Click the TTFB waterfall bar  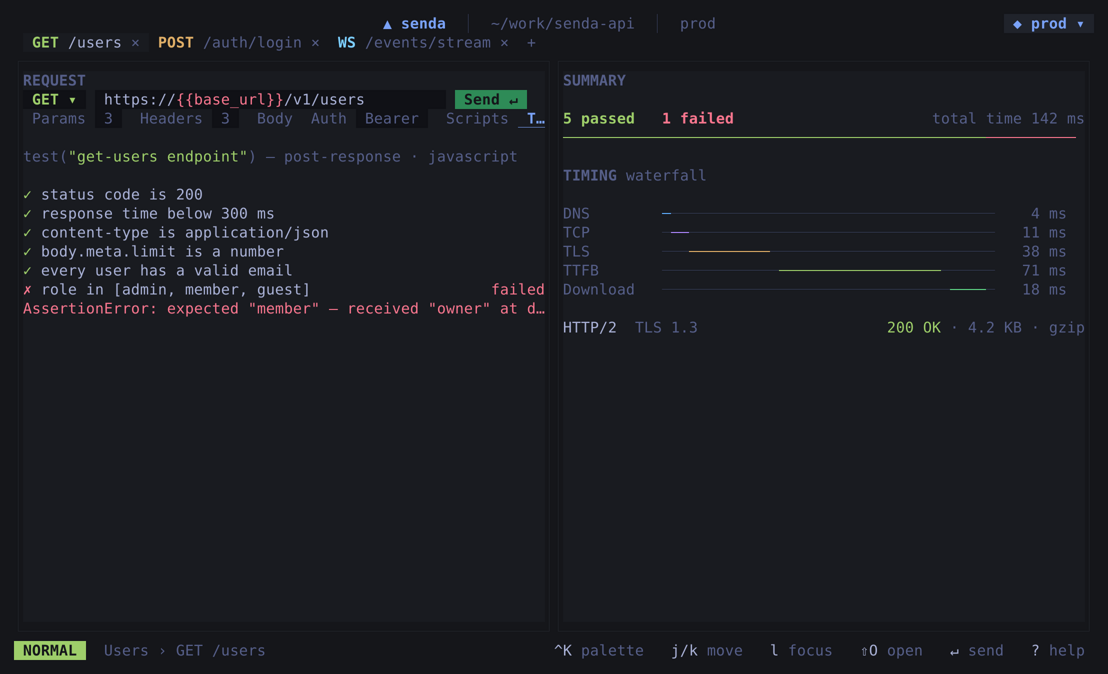[859, 271]
